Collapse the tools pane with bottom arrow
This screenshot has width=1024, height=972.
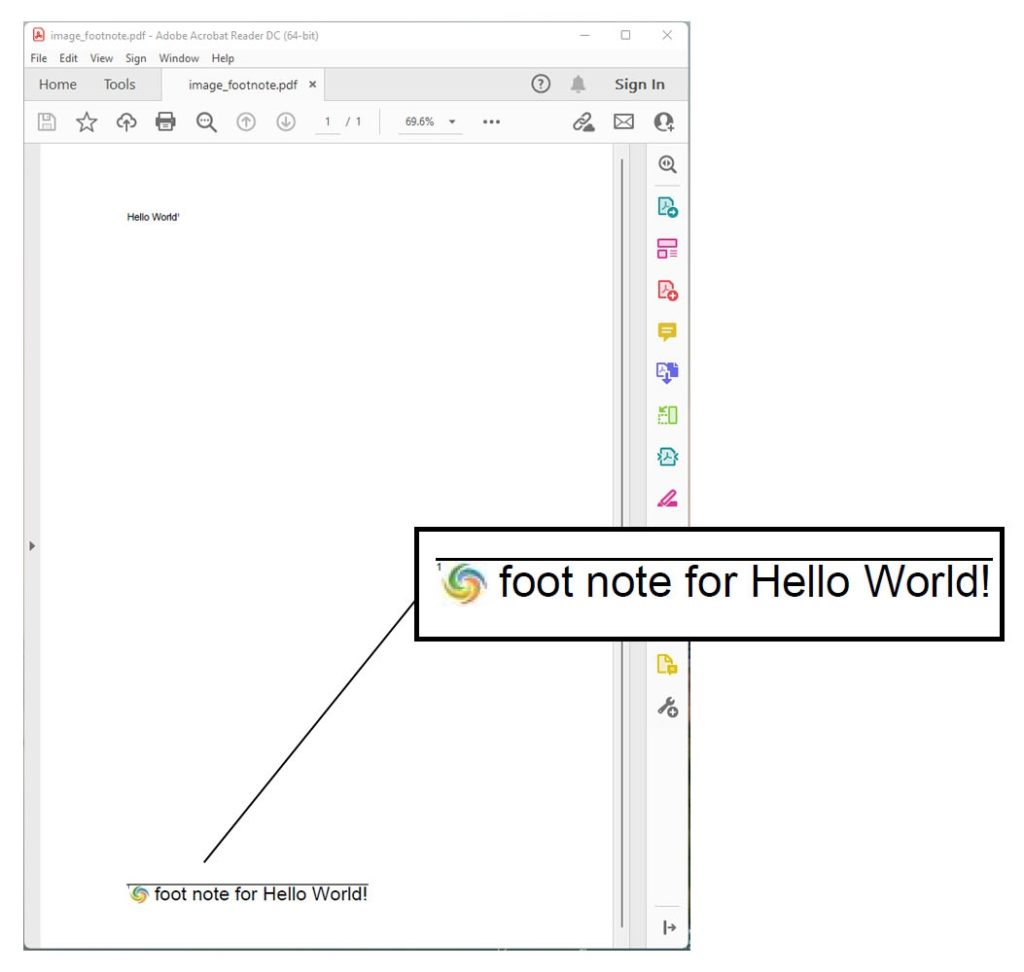pyautogui.click(x=668, y=928)
